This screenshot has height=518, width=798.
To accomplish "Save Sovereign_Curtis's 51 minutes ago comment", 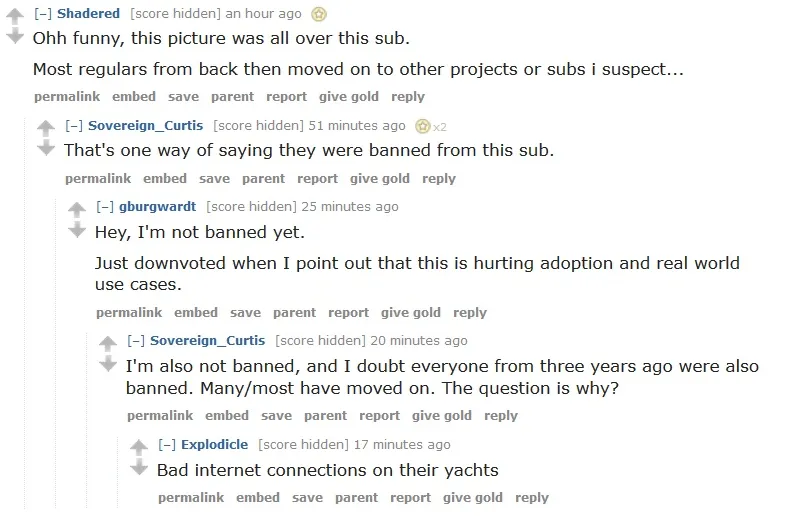I will (x=214, y=179).
